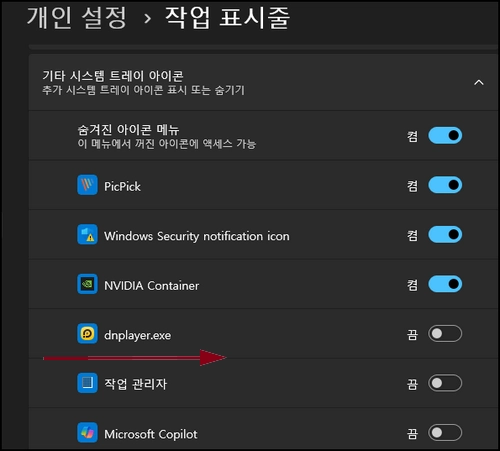
Task: Click the 작업 표시줄 page title
Action: point(227,17)
